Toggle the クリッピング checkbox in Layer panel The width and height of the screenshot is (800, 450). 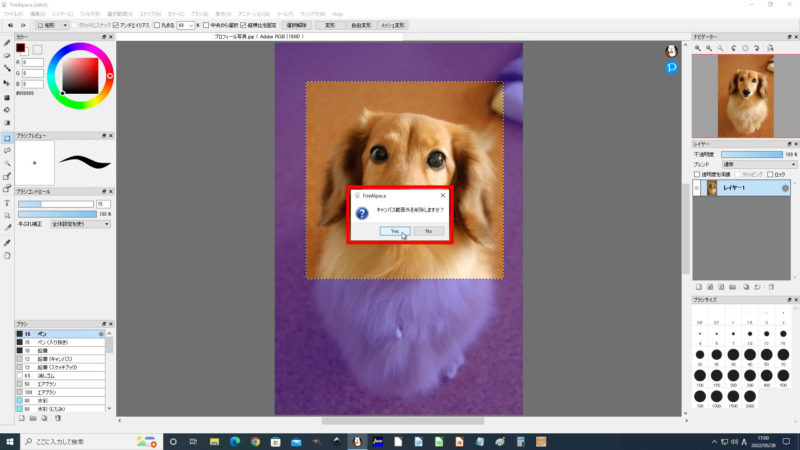(738, 174)
